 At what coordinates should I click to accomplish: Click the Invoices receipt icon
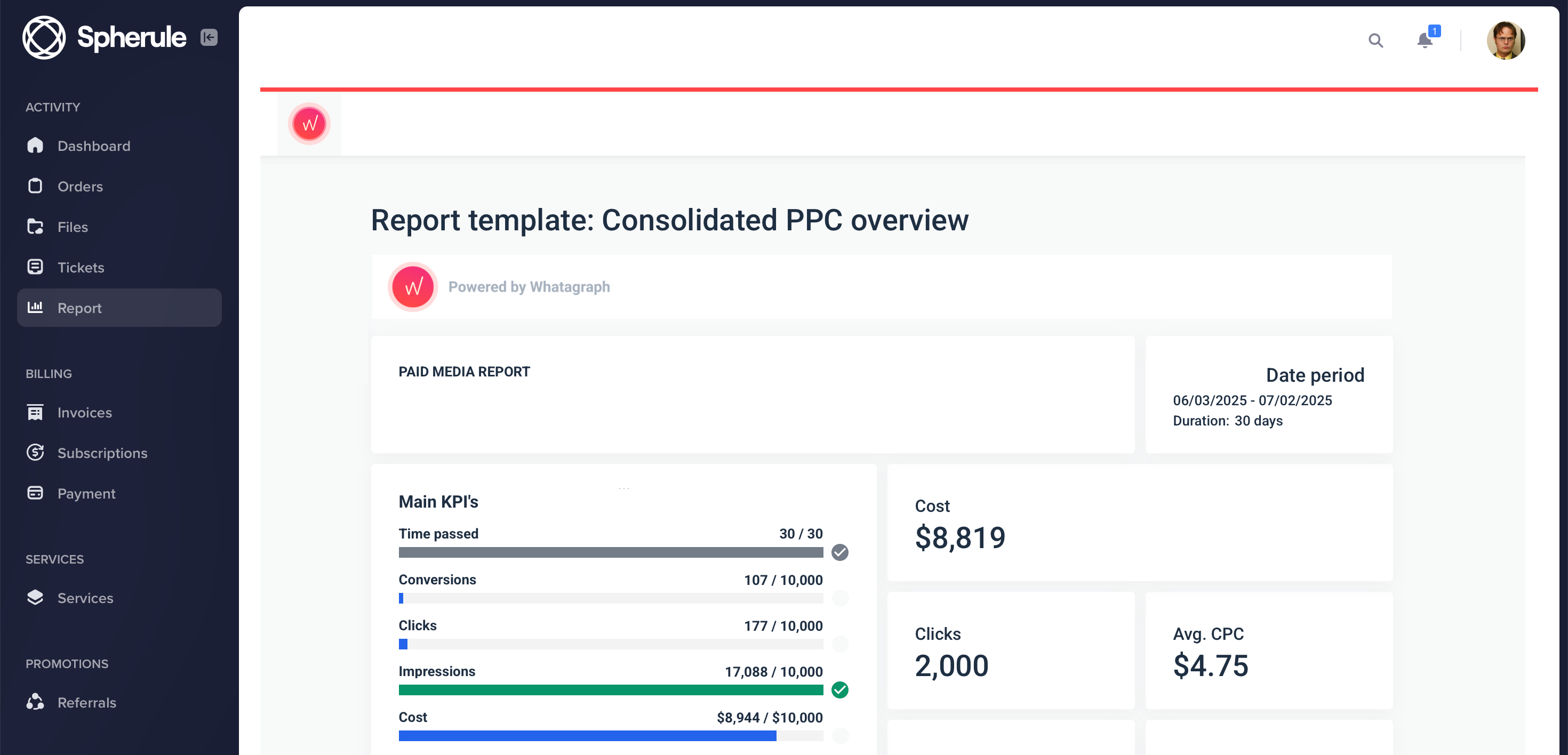point(35,412)
